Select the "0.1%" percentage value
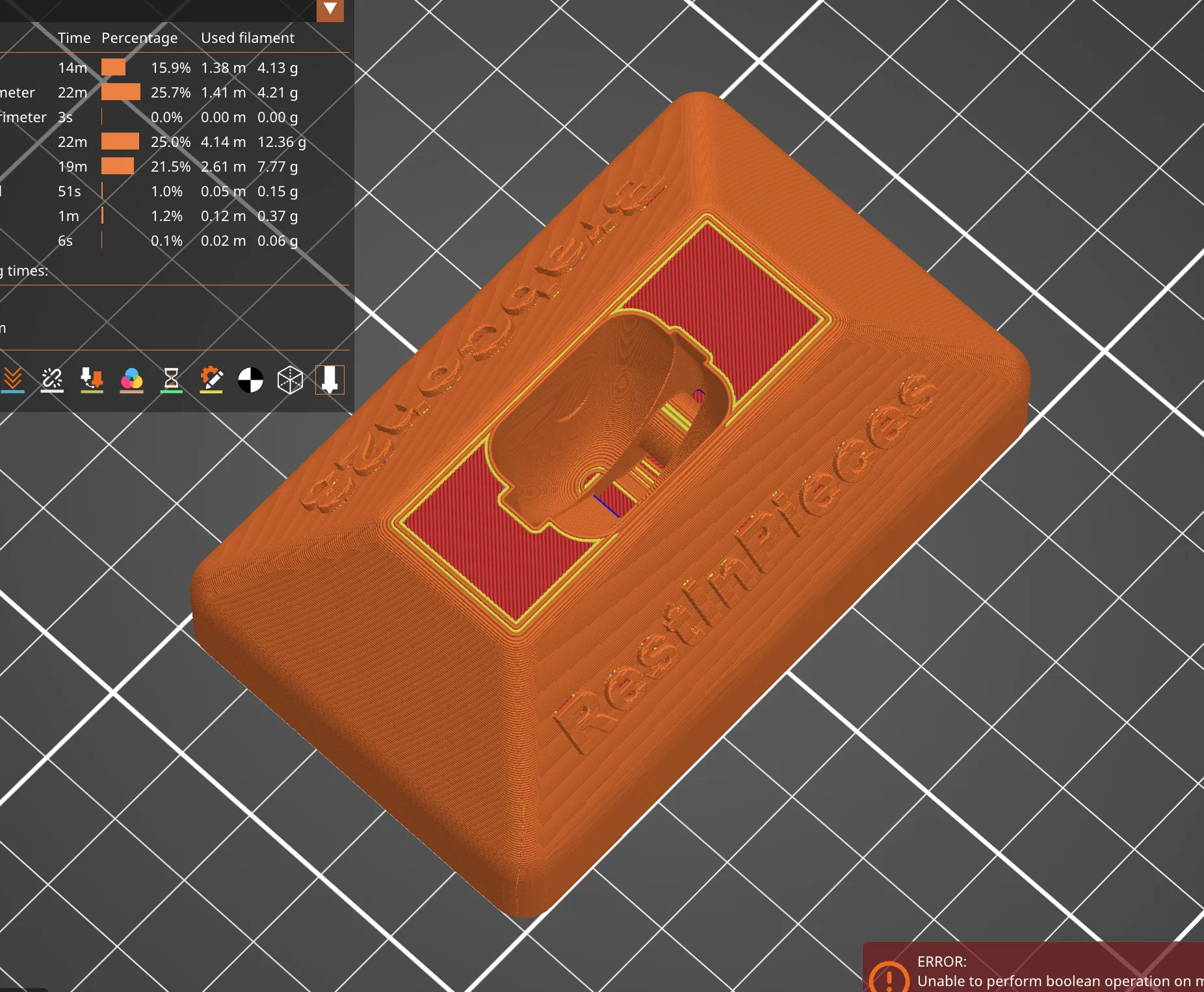Screen dimensions: 1204x992 click(167, 241)
